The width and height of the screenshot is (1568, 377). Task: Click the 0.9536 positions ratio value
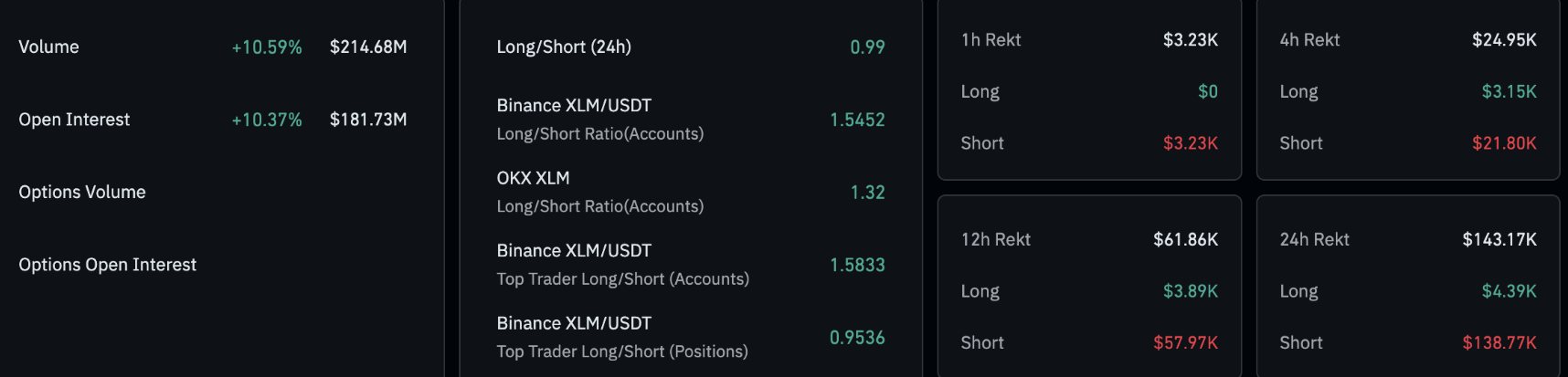pos(857,338)
